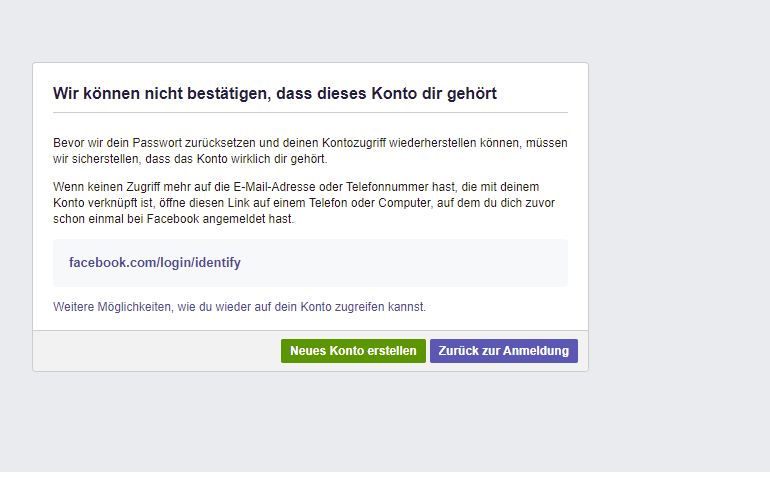Click the paragraph starting with Bevor wir
Image resolution: width=770 pixels, height=478 pixels.
tap(310, 151)
